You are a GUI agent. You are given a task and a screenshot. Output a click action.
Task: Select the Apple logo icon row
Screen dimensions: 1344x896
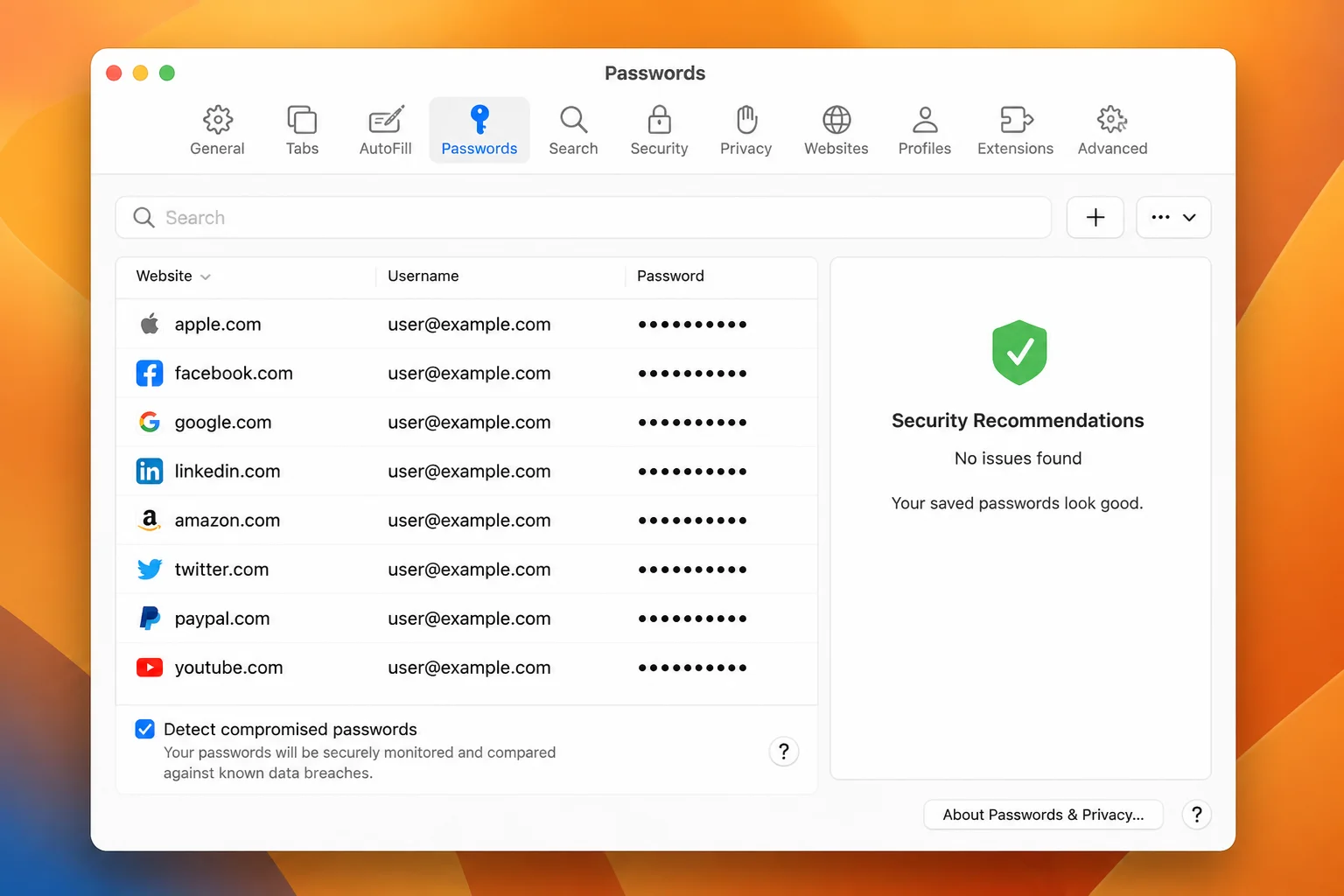(150, 324)
